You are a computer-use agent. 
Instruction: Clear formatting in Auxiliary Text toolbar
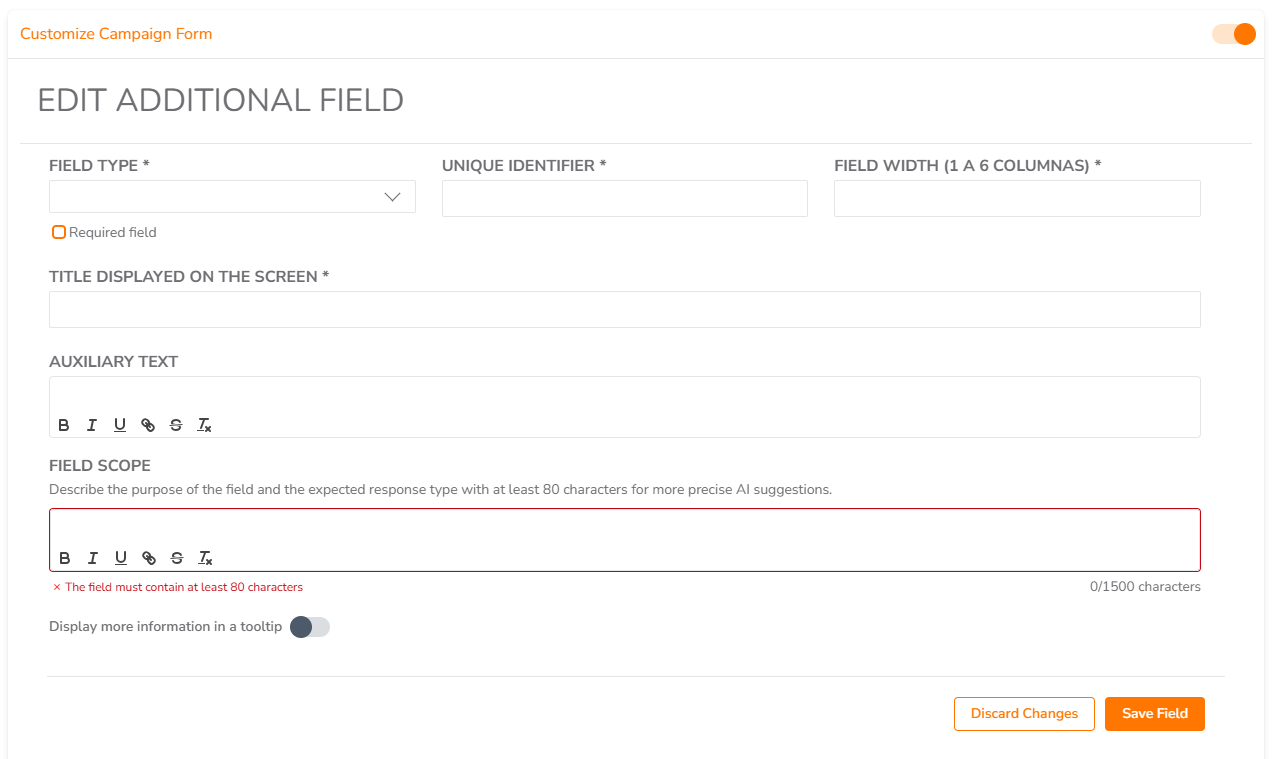(204, 425)
